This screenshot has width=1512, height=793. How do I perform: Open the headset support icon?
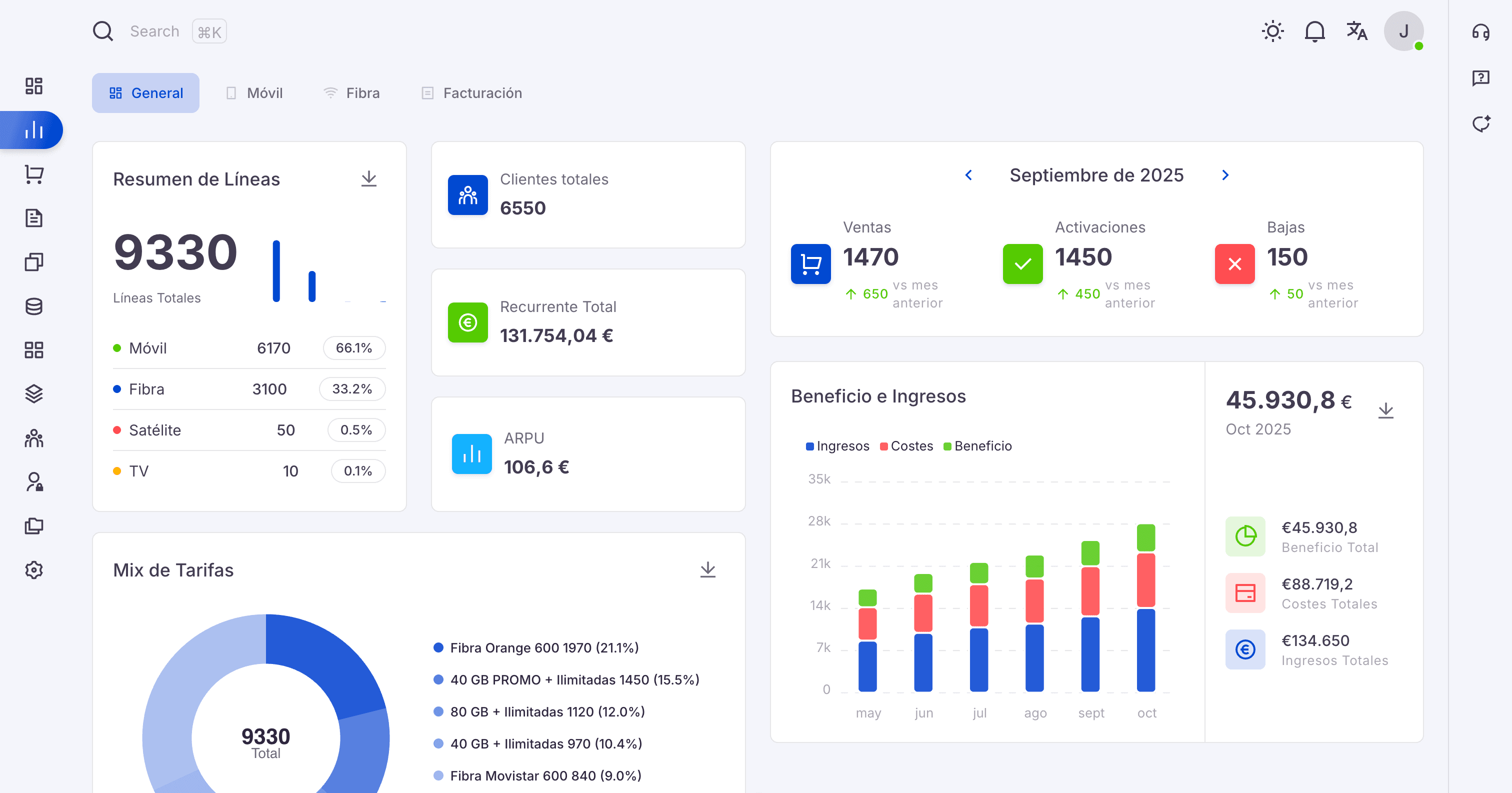coord(1481,31)
